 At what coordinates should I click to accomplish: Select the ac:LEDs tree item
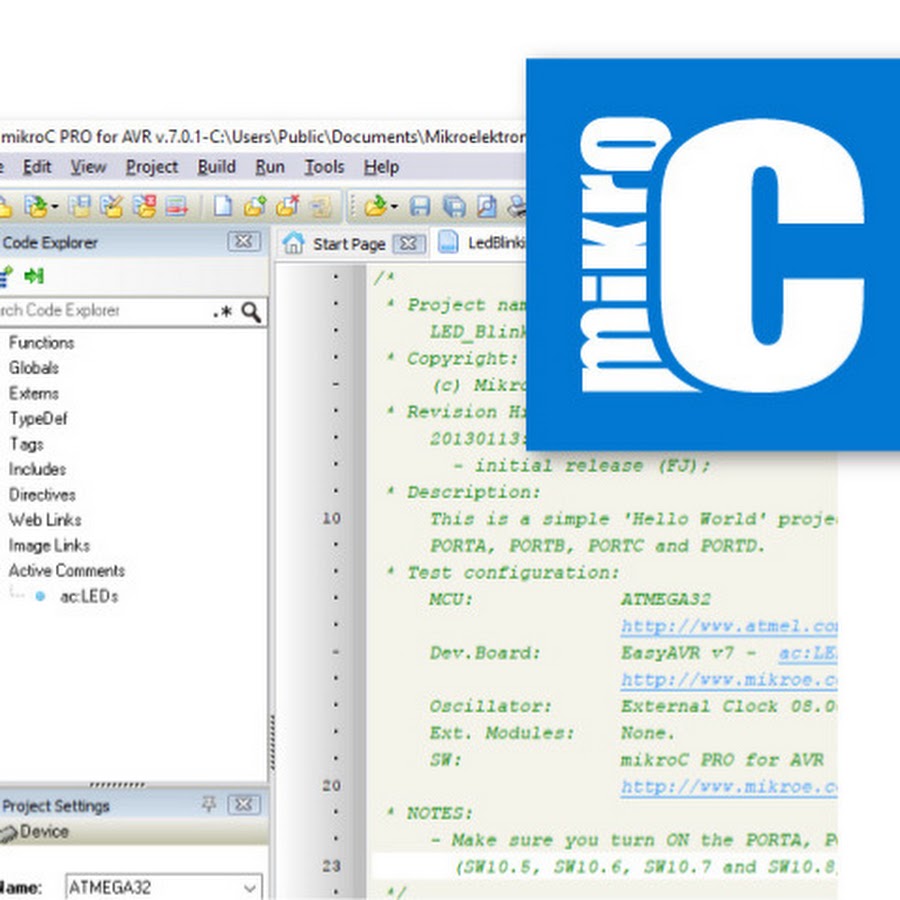[x=89, y=596]
